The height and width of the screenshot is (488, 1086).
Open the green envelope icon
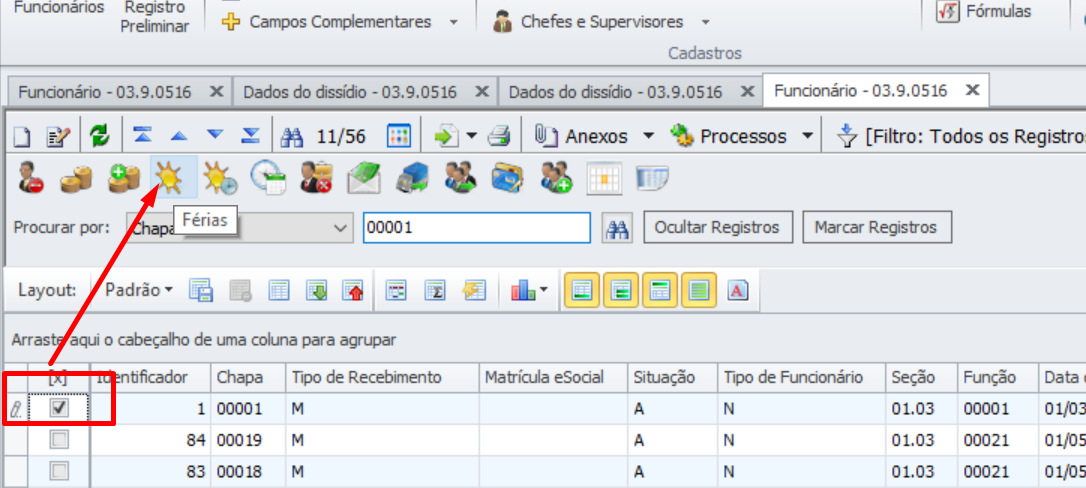[364, 178]
